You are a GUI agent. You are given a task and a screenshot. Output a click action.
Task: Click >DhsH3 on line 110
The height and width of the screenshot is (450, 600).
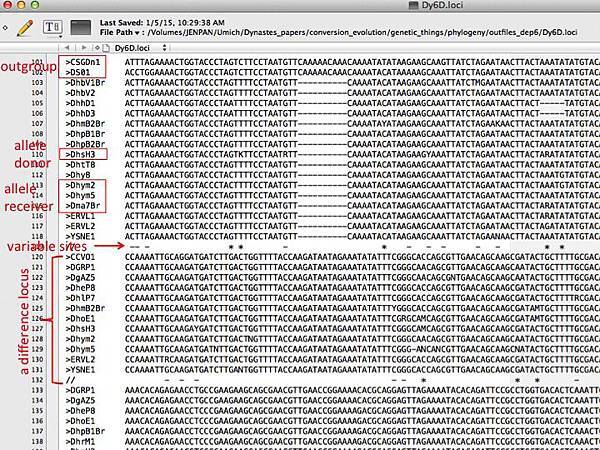pos(80,155)
